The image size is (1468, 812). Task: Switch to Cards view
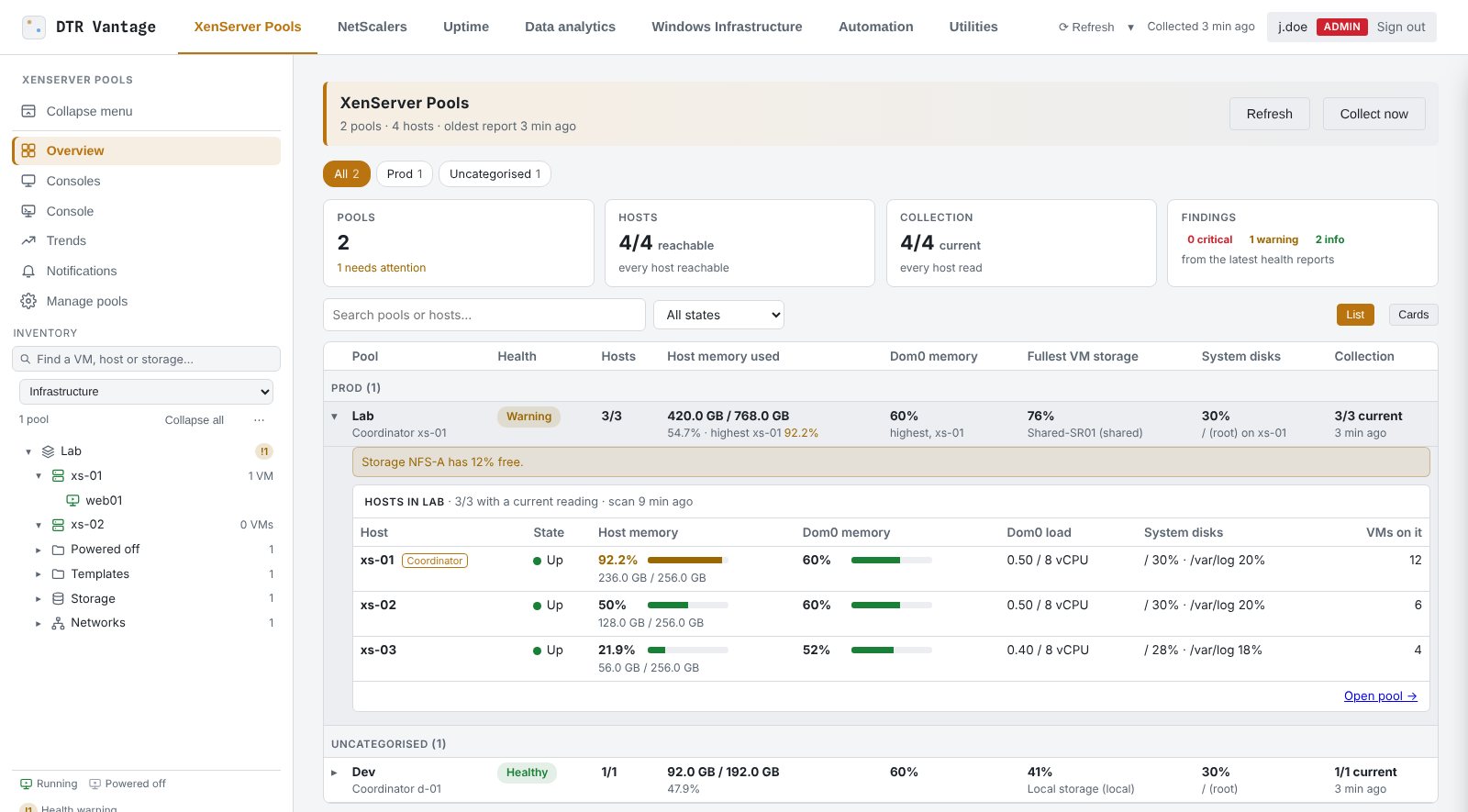tap(1413, 315)
